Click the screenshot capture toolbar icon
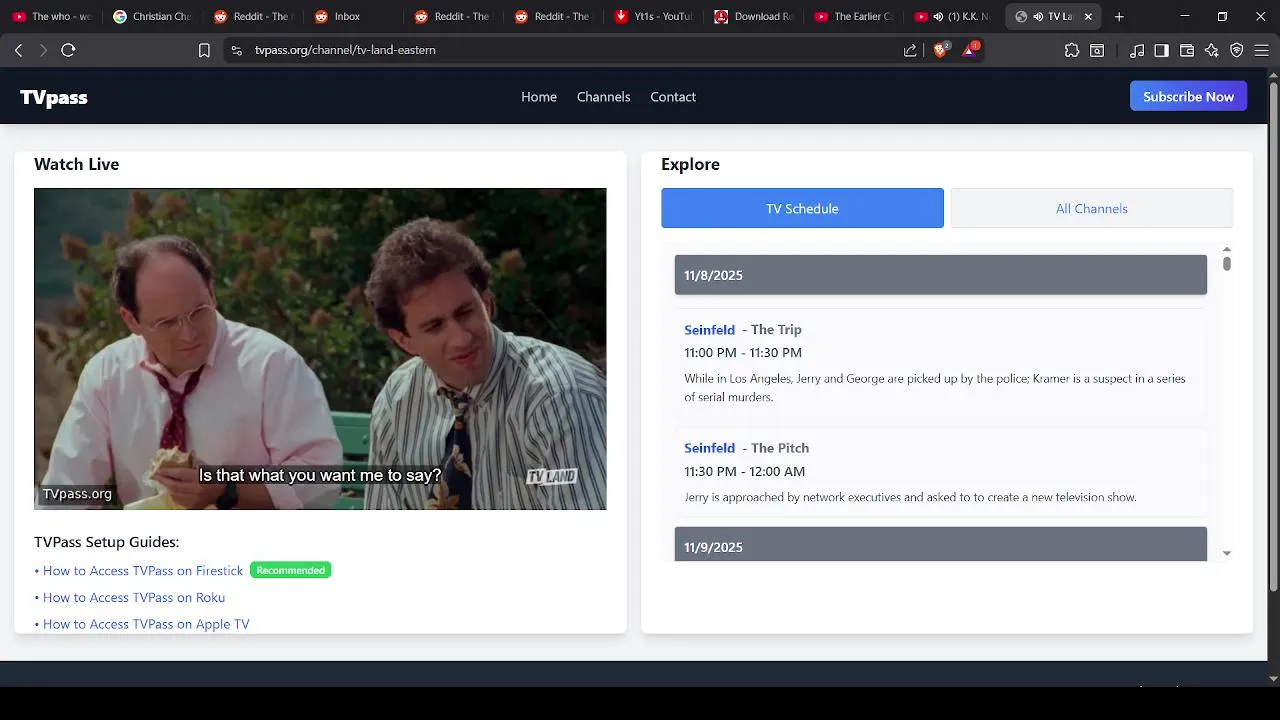Image resolution: width=1280 pixels, height=720 pixels. tap(1097, 50)
